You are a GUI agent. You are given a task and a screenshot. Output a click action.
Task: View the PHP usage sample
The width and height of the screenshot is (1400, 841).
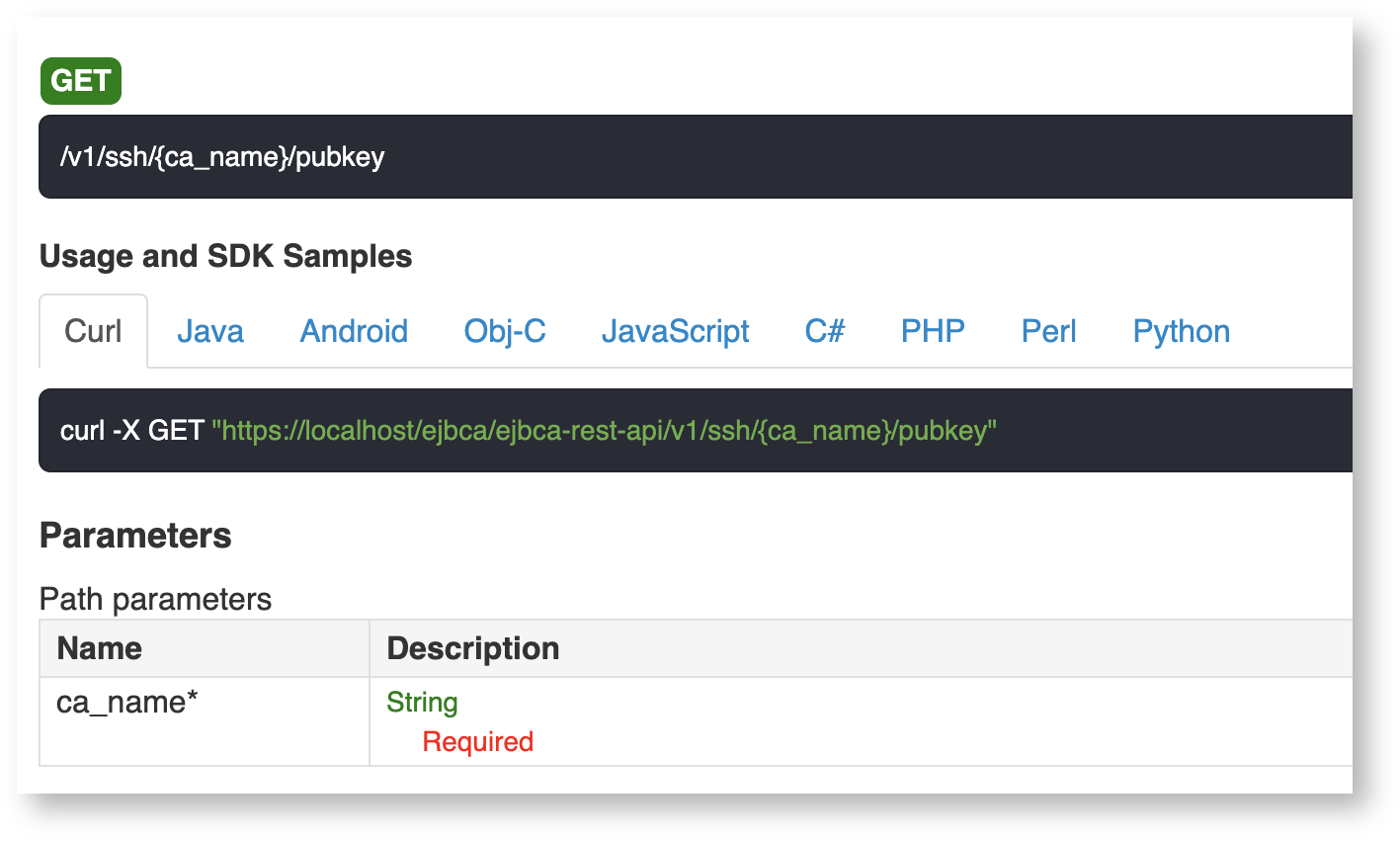pos(933,331)
